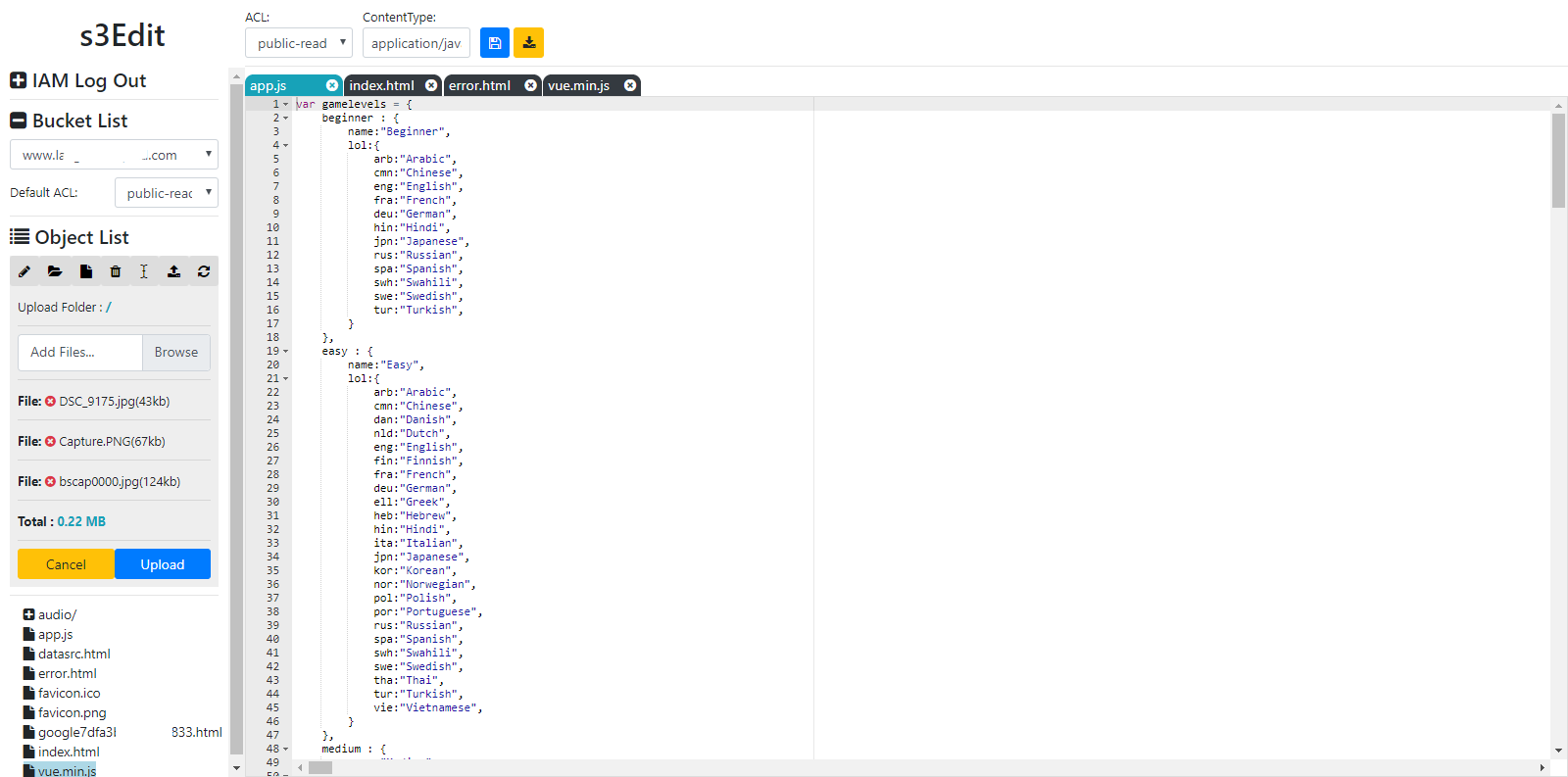Close the vue.min.js tab
The width and height of the screenshot is (1568, 777).
[630, 85]
